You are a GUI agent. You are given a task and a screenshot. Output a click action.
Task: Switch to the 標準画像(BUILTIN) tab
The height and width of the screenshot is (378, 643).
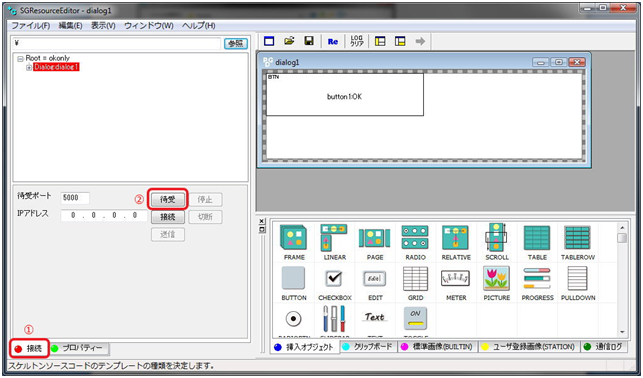point(437,347)
